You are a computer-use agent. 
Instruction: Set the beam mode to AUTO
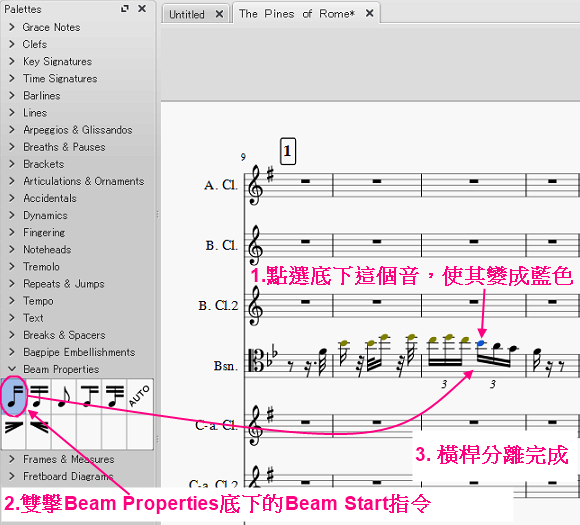(139, 396)
